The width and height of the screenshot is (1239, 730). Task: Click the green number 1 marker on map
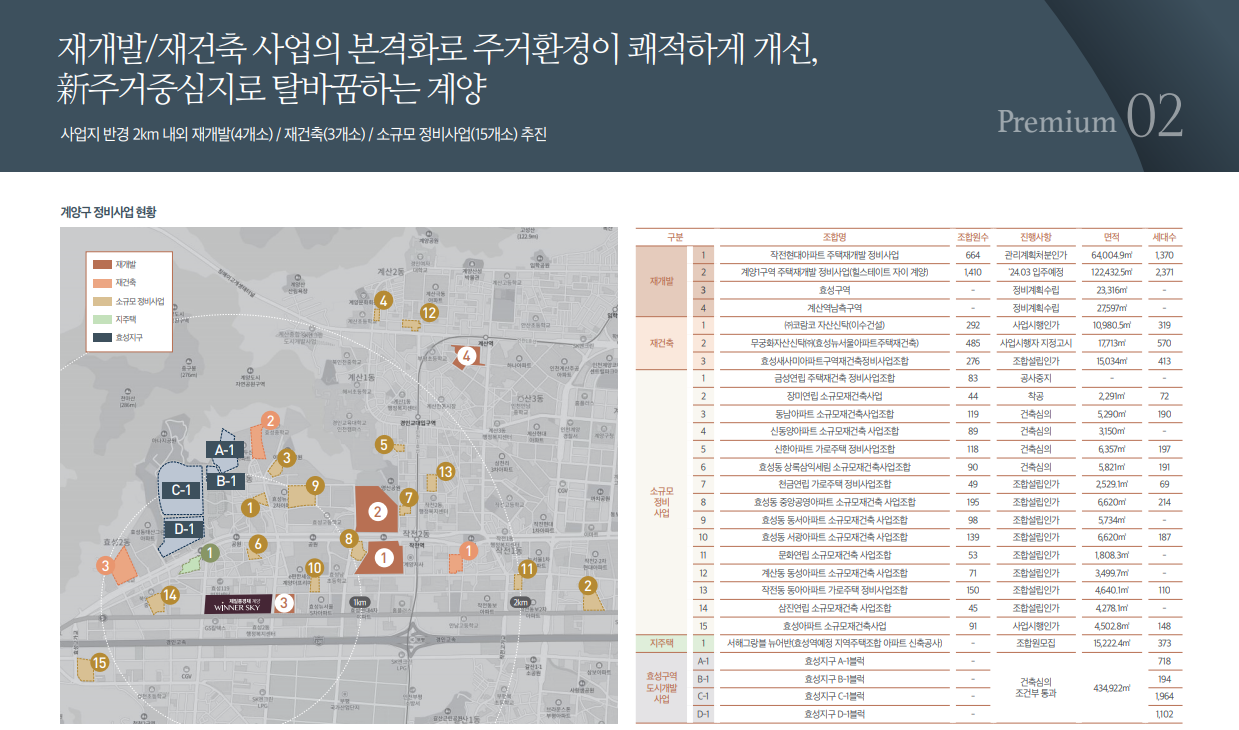[210, 552]
